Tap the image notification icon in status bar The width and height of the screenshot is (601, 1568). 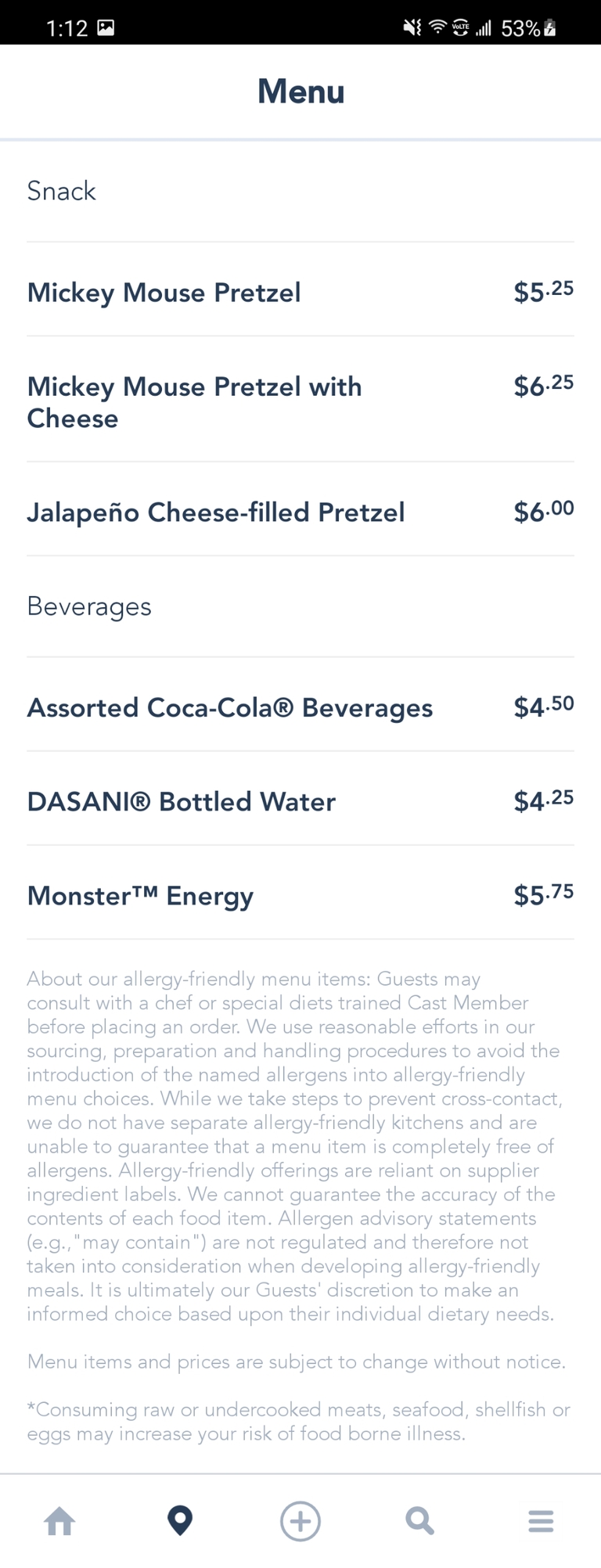106,28
